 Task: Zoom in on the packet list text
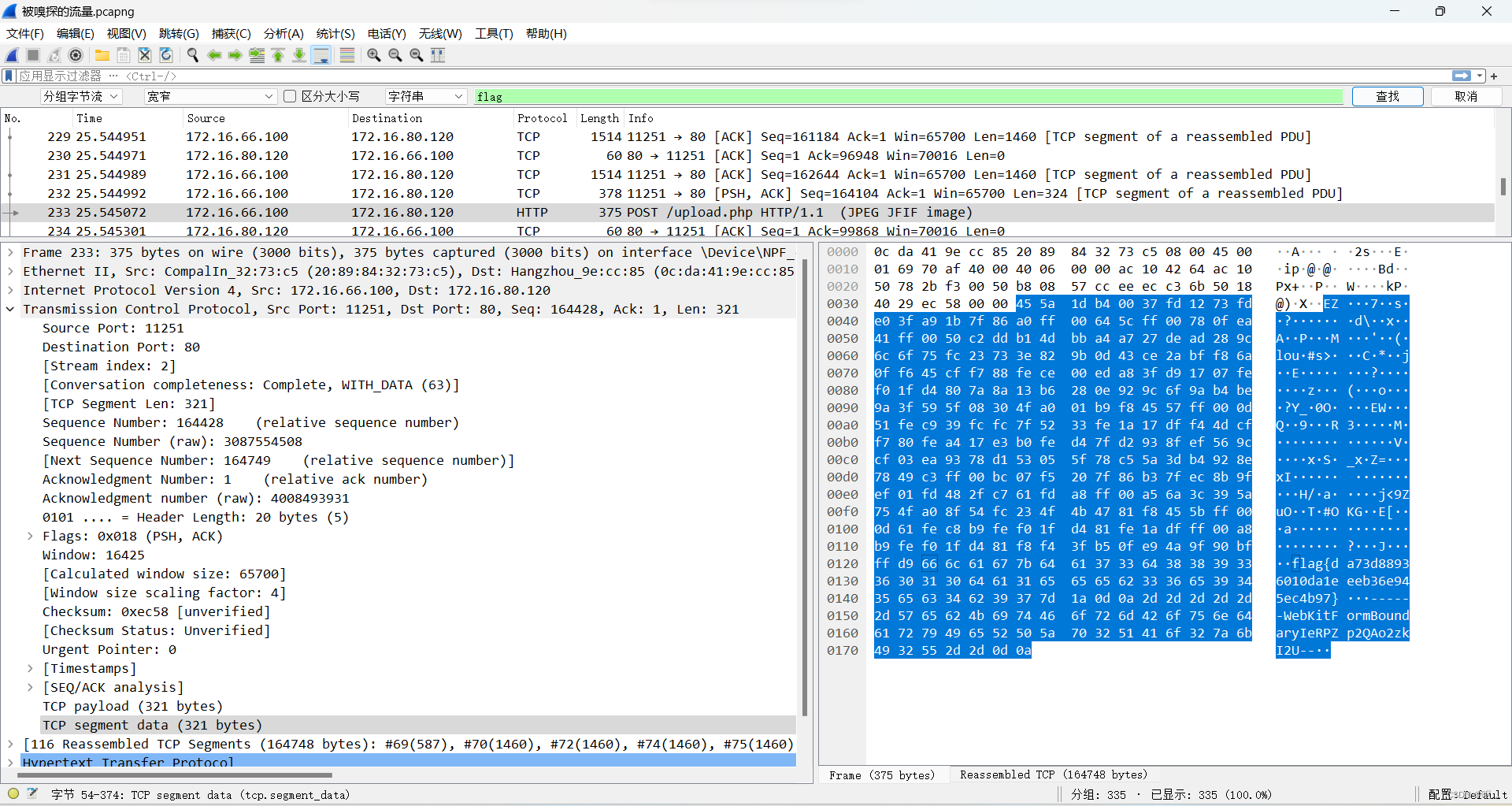coord(373,55)
